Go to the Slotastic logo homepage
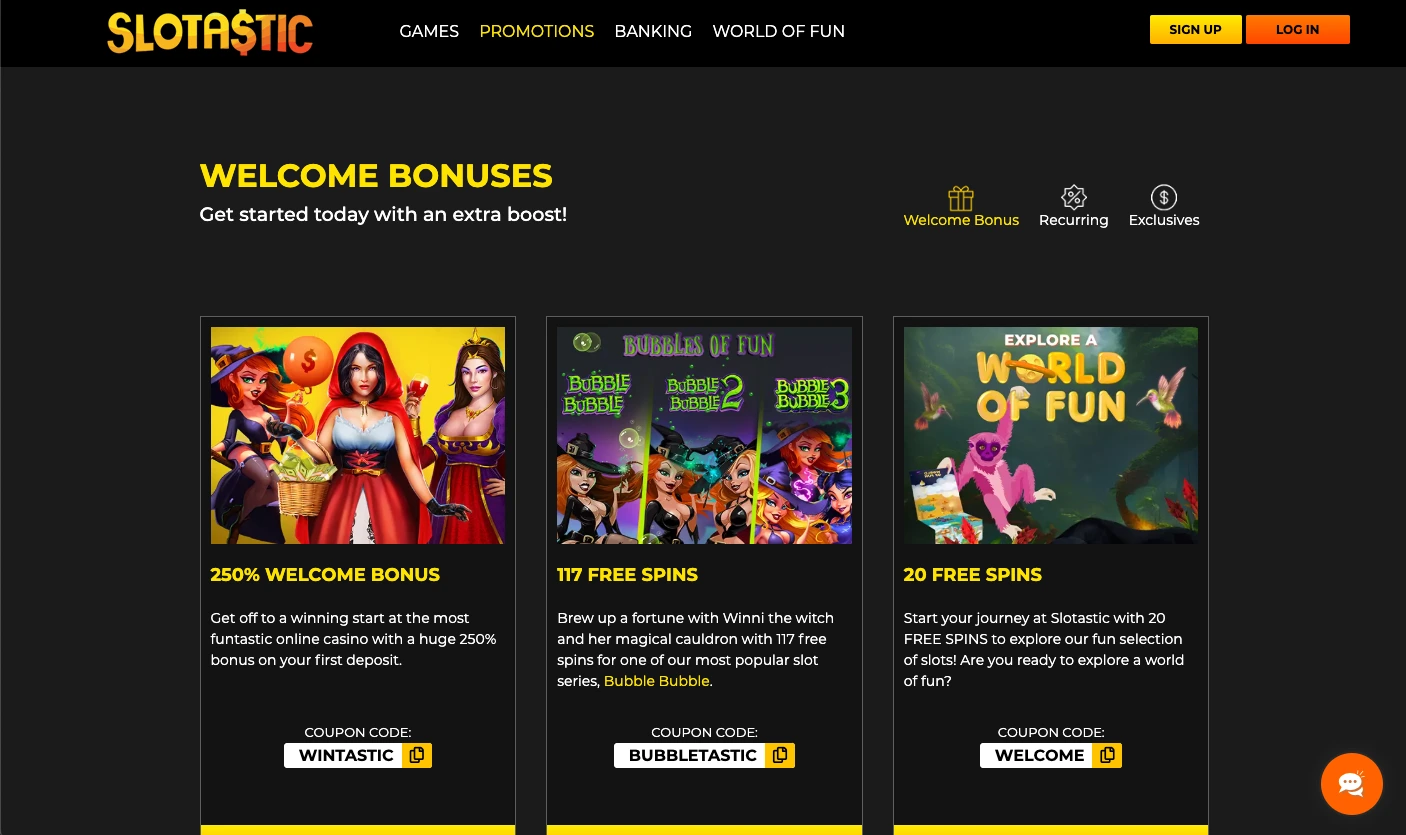Image resolution: width=1406 pixels, height=835 pixels. (x=210, y=32)
